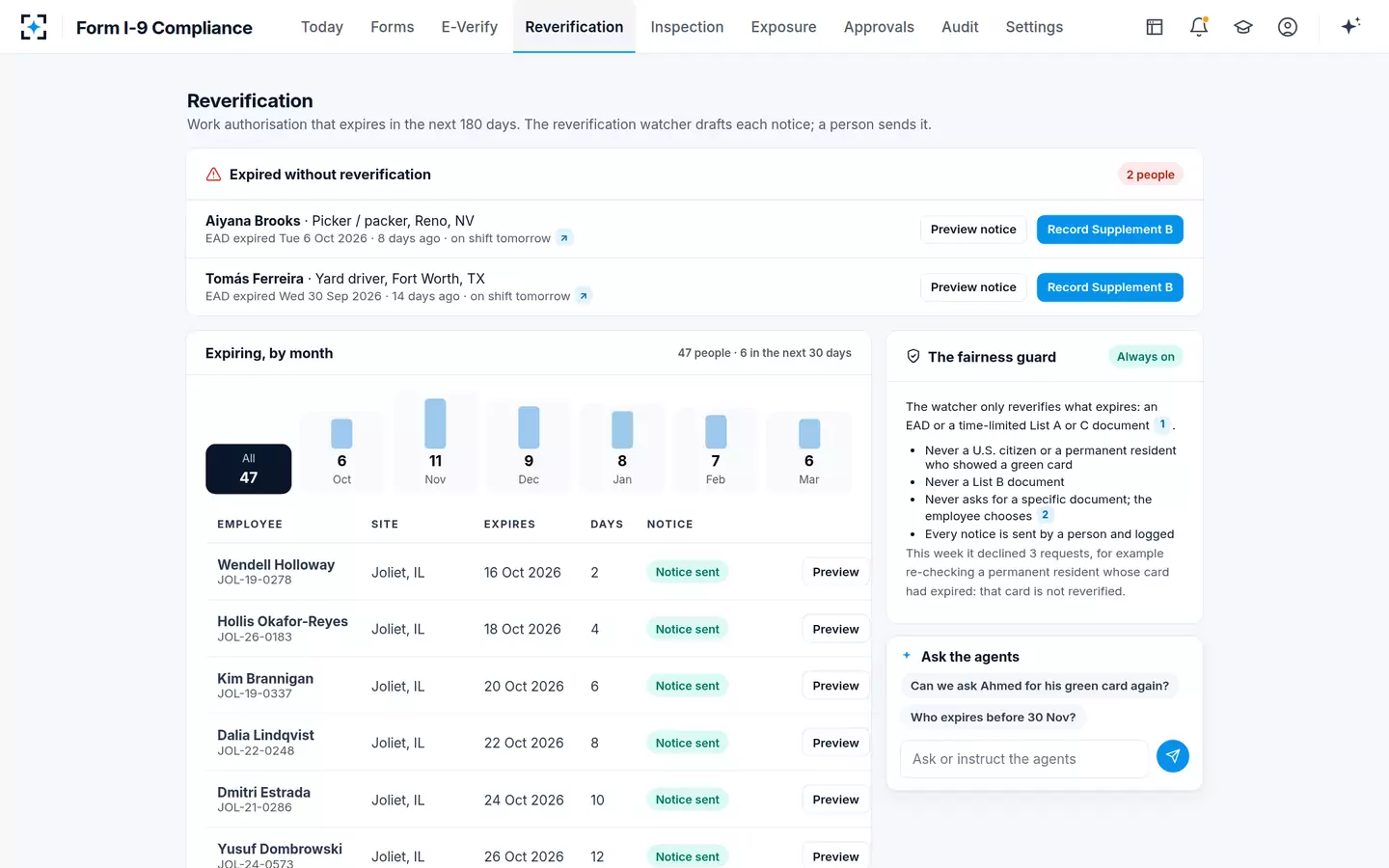
Task: Open Tomás Ferreira shift link arrow icon
Action: click(584, 296)
